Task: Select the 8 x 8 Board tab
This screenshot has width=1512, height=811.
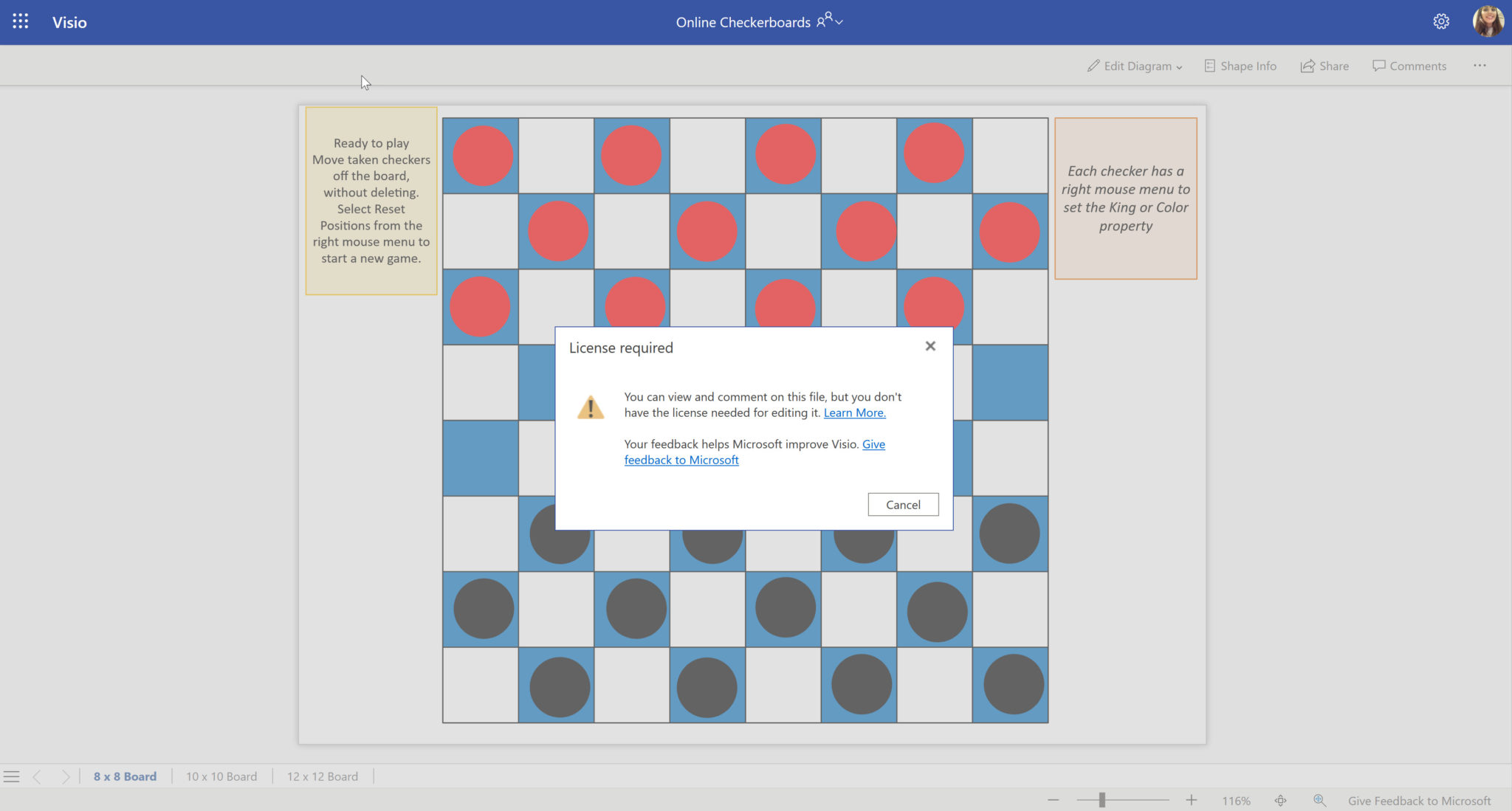Action: [x=124, y=776]
